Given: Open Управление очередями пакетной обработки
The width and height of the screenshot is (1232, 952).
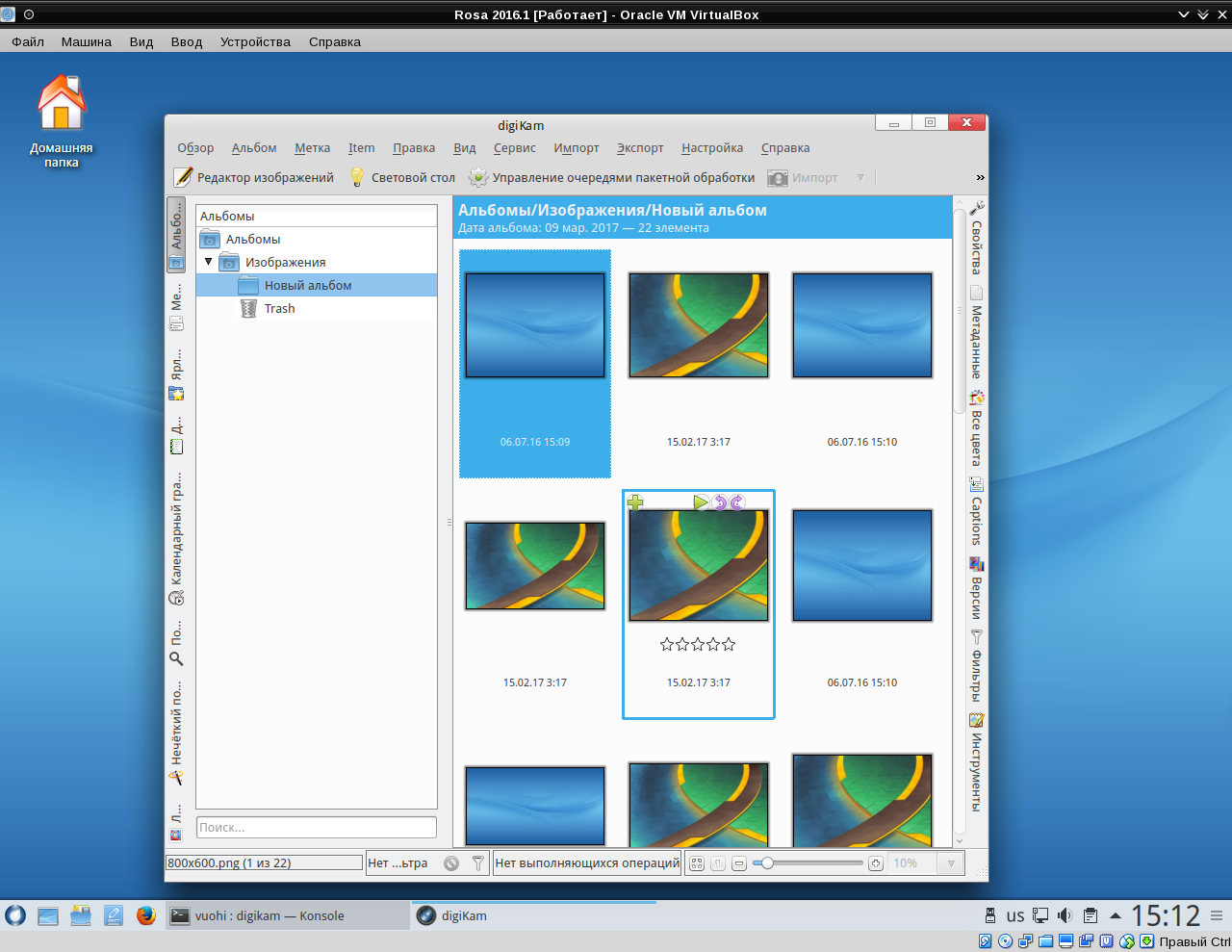Looking at the screenshot, I should pos(611,178).
